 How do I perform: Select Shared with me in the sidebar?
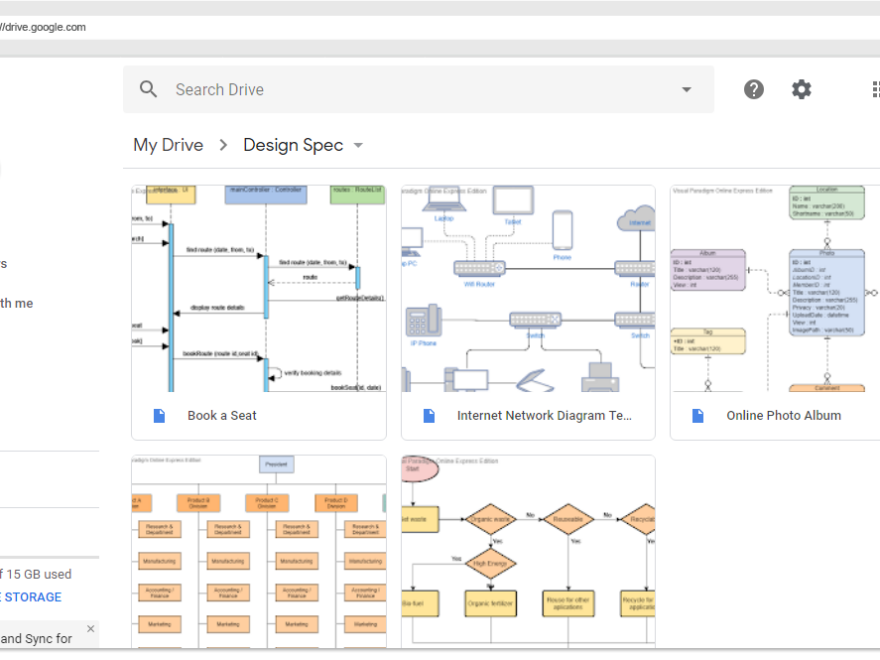(x=18, y=303)
